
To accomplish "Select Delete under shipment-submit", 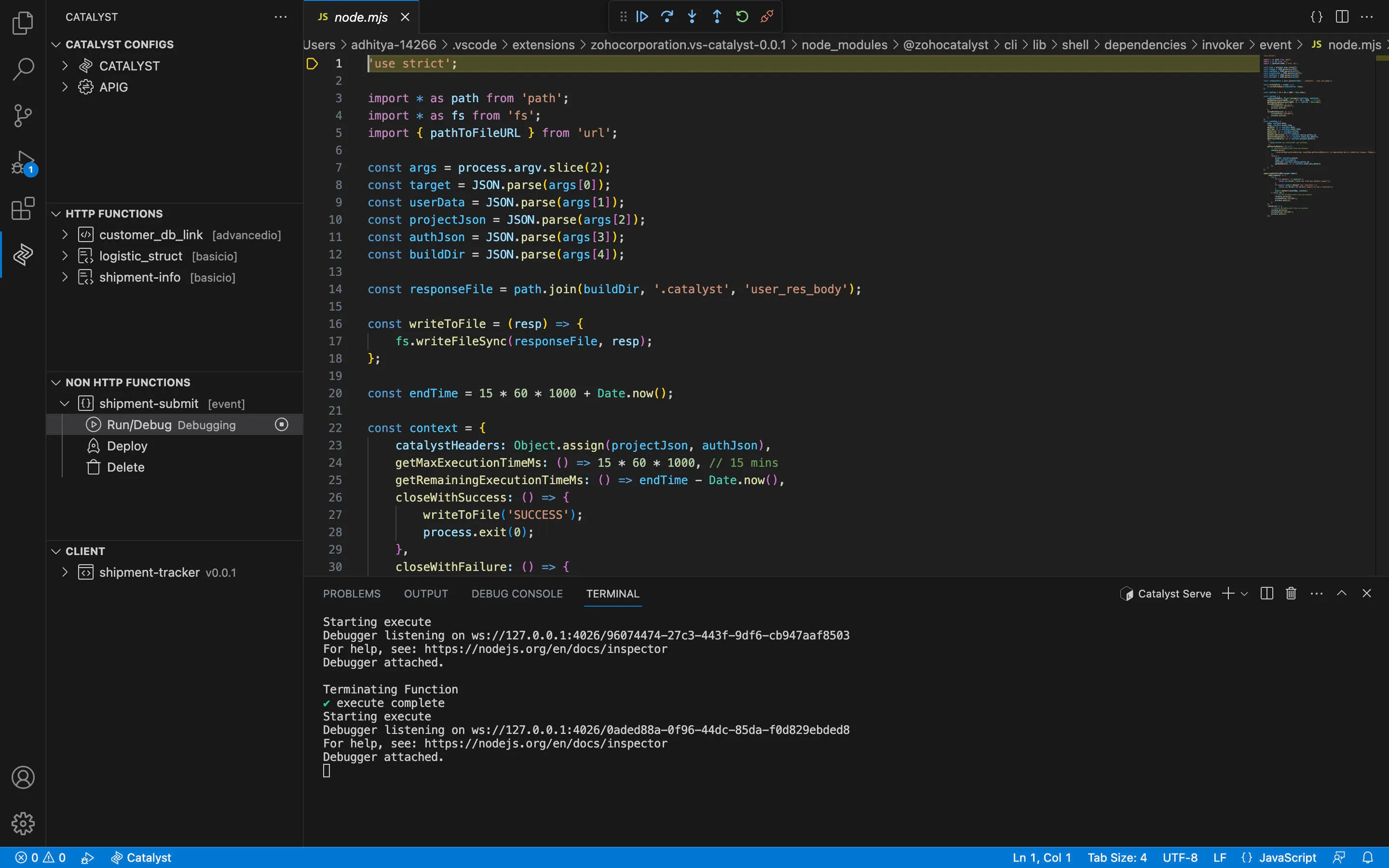I will tap(175, 467).
